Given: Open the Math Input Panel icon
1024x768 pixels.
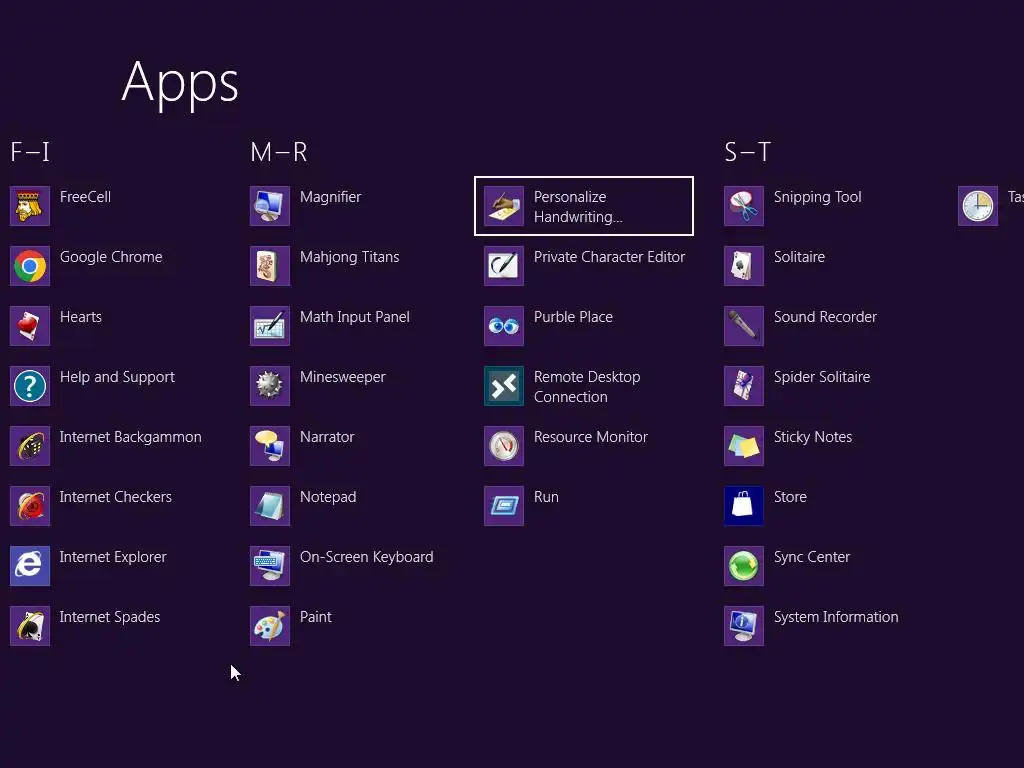Looking at the screenshot, I should (270, 326).
